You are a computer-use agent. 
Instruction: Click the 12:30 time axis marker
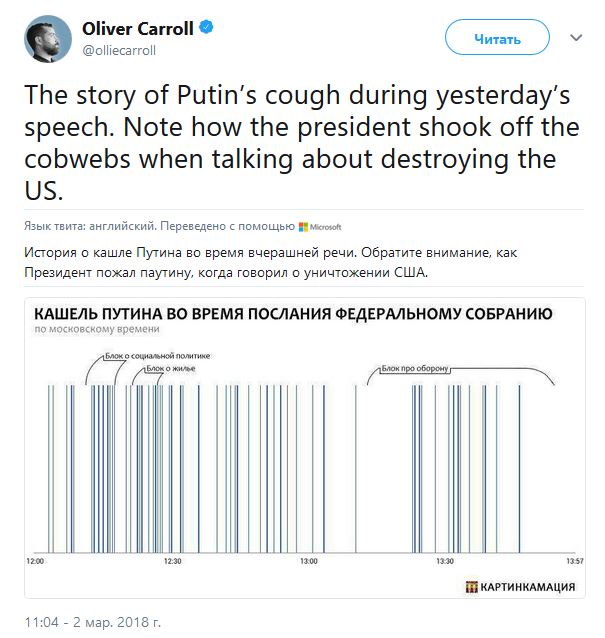[x=172, y=563]
